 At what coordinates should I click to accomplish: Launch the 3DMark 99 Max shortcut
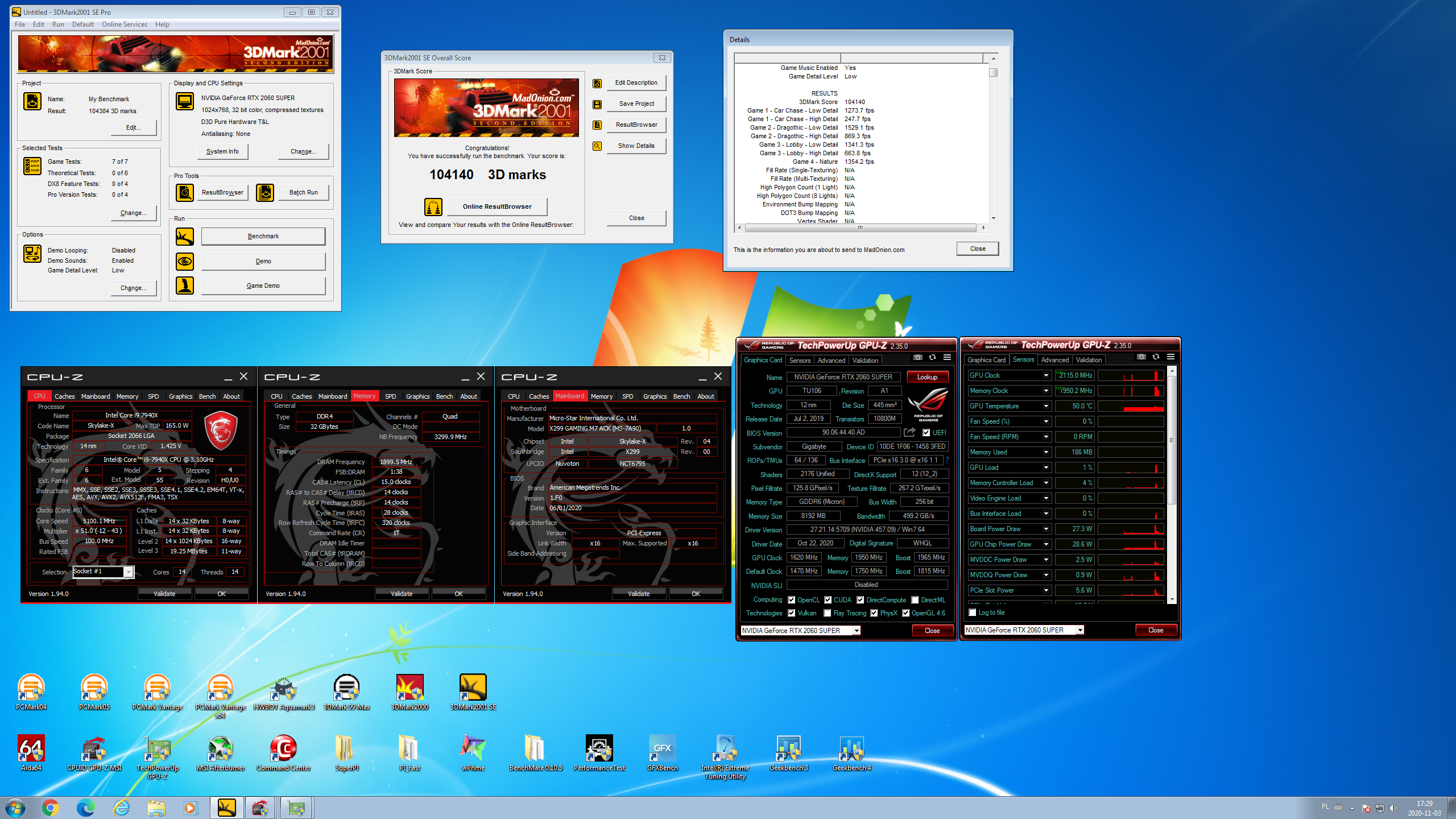coord(346,692)
